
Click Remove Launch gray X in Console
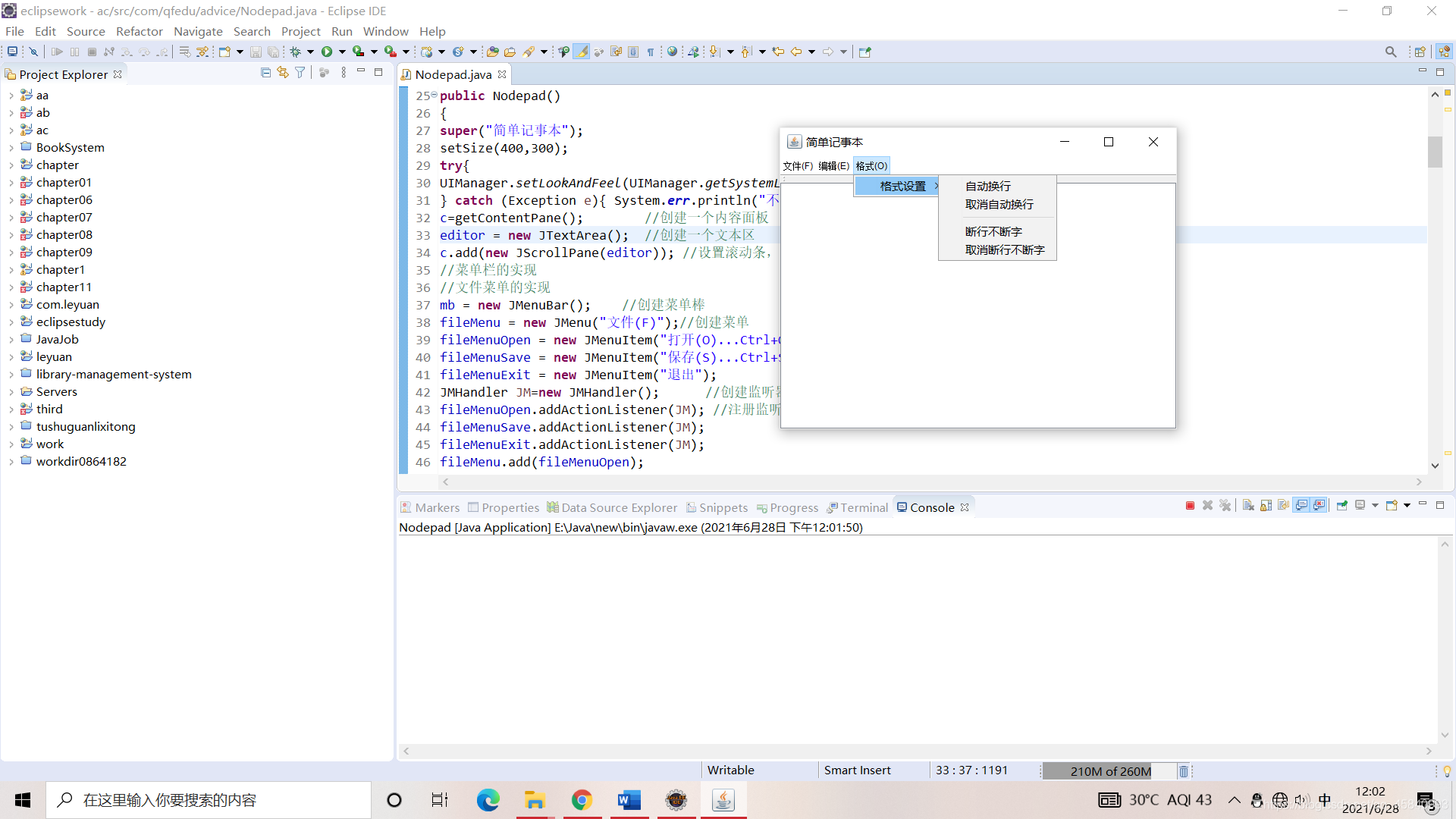(x=1207, y=506)
